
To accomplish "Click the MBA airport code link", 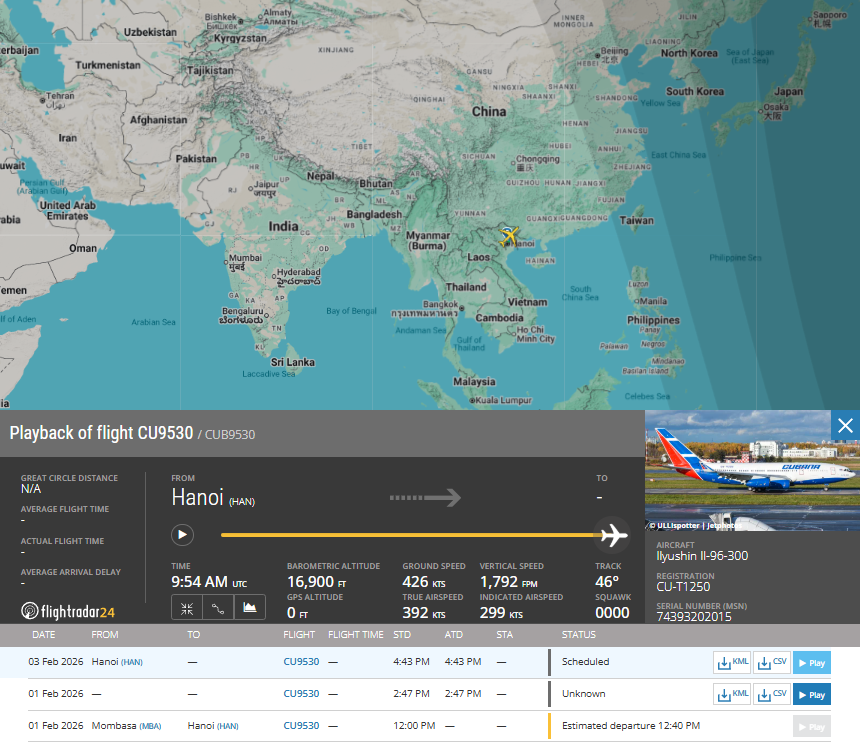I will (x=150, y=726).
